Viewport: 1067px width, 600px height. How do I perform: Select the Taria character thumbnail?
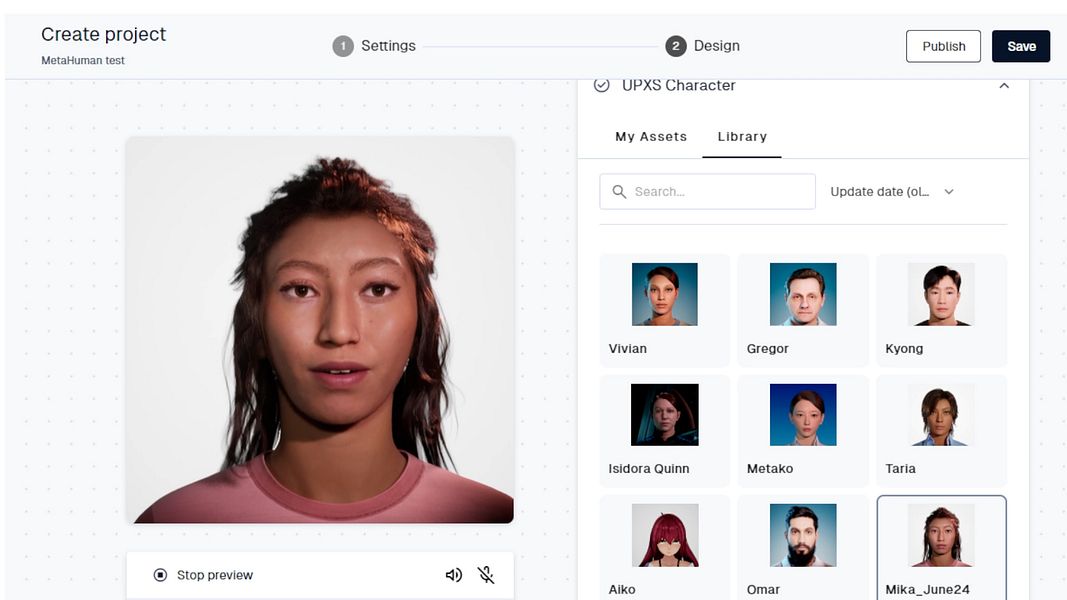941,415
